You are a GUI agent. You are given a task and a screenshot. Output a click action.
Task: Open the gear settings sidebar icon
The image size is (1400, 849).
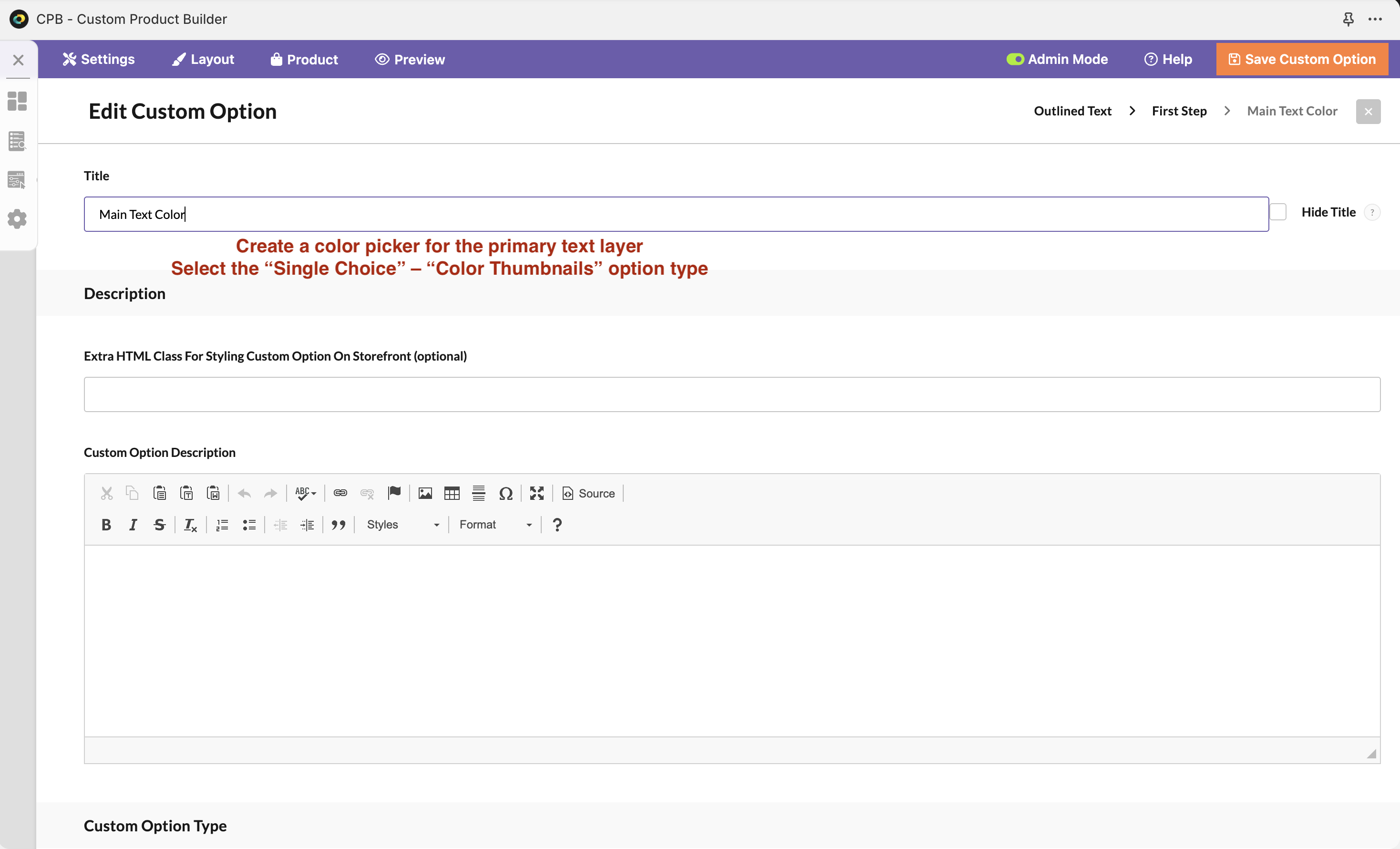click(17, 219)
